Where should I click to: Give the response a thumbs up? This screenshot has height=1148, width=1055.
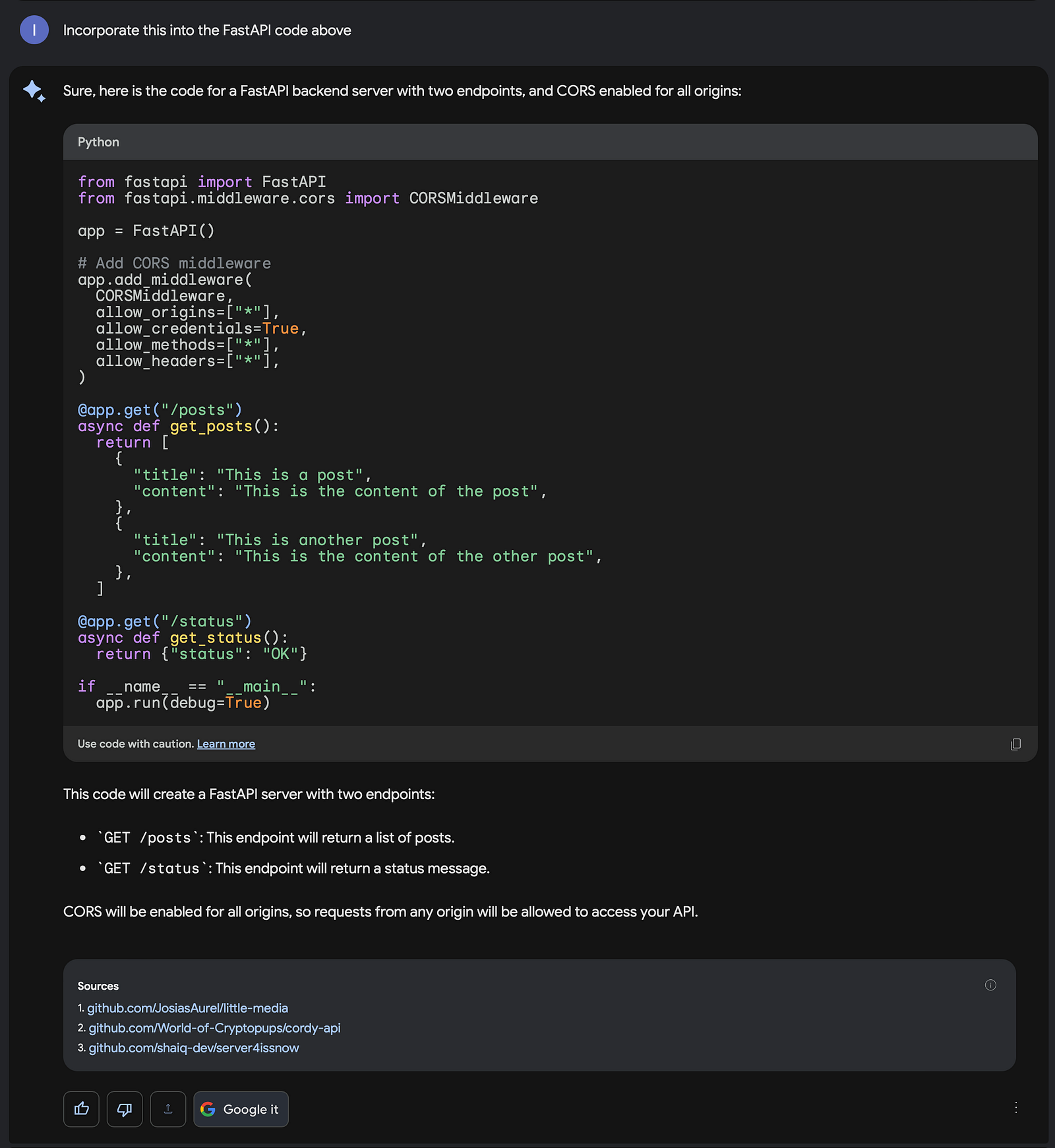pos(81,1109)
